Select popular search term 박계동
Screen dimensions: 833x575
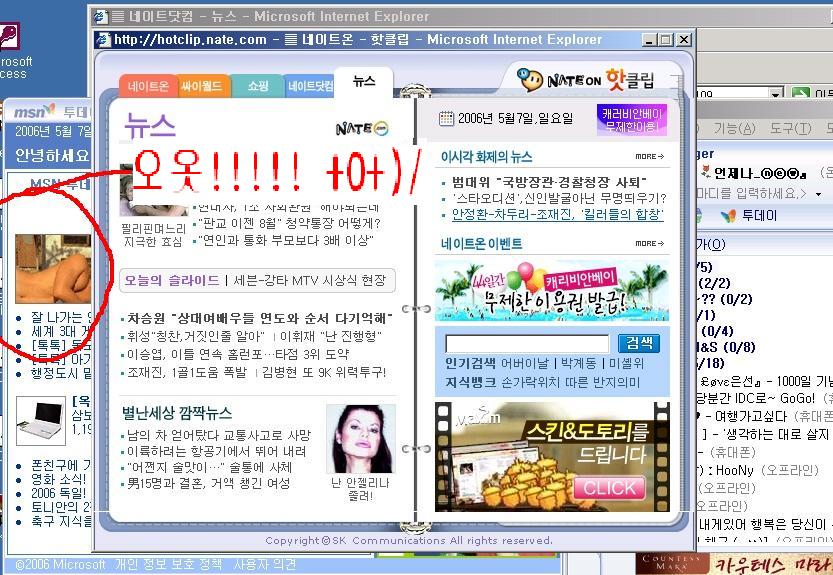point(579,363)
